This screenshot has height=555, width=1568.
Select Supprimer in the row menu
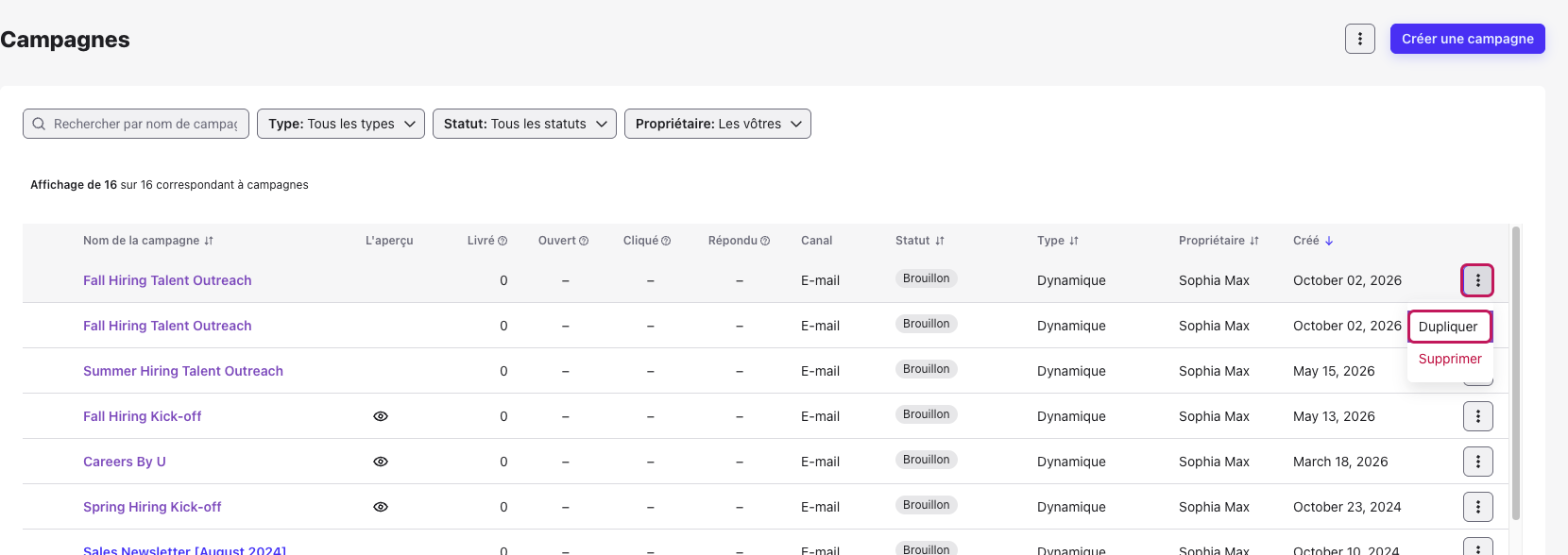[x=1449, y=358]
